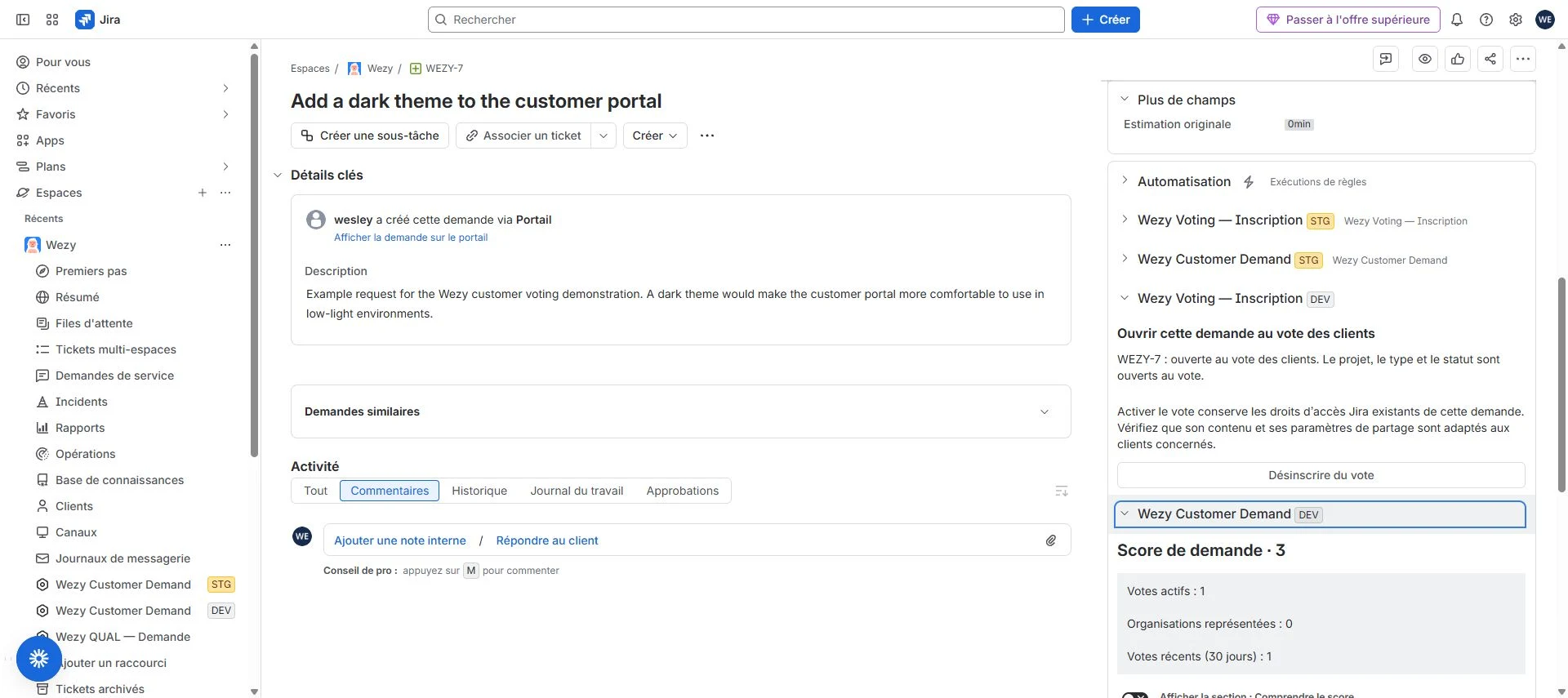Toggle the watch eye icon
Screen dimensions: 1568x698
1425,59
